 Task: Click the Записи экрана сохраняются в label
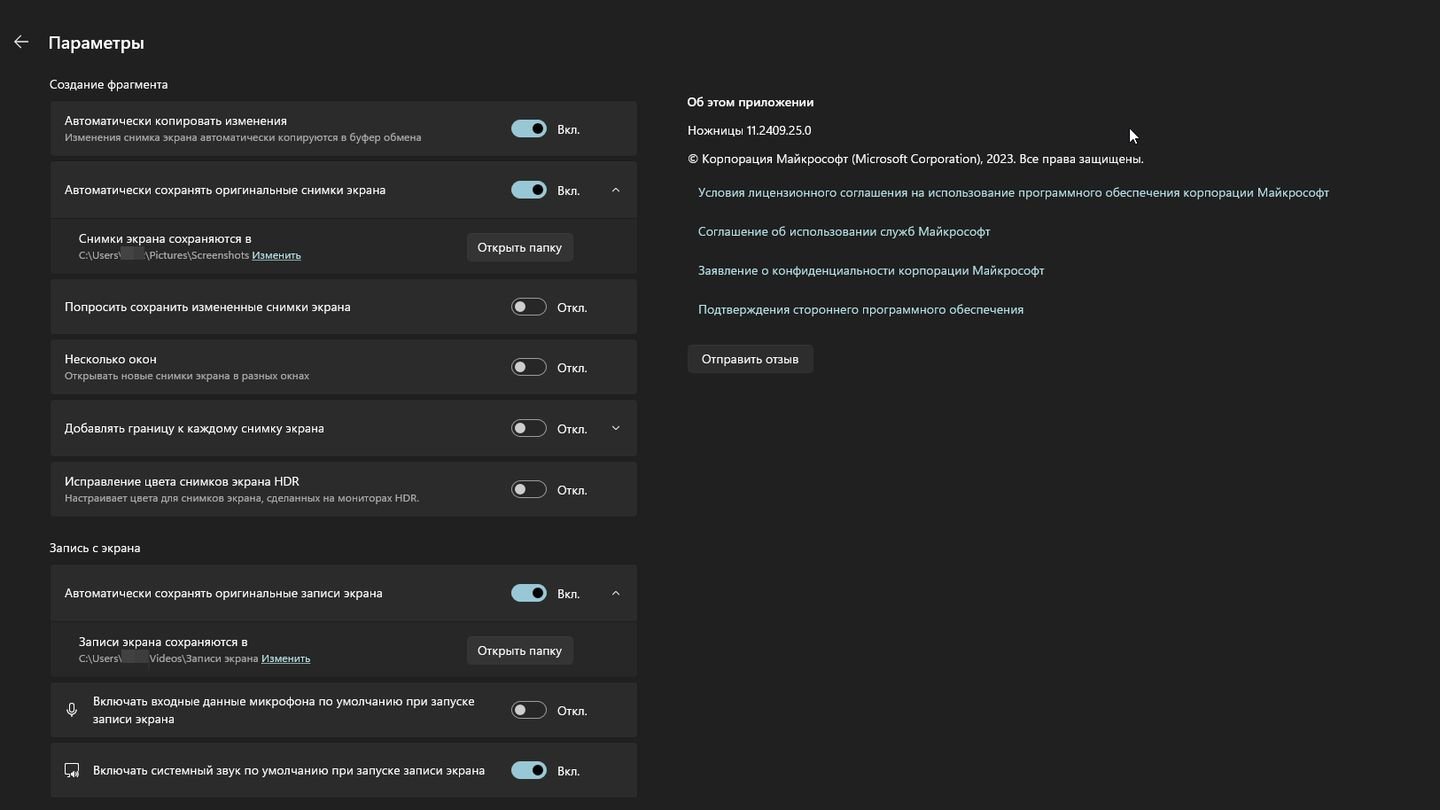(x=163, y=642)
